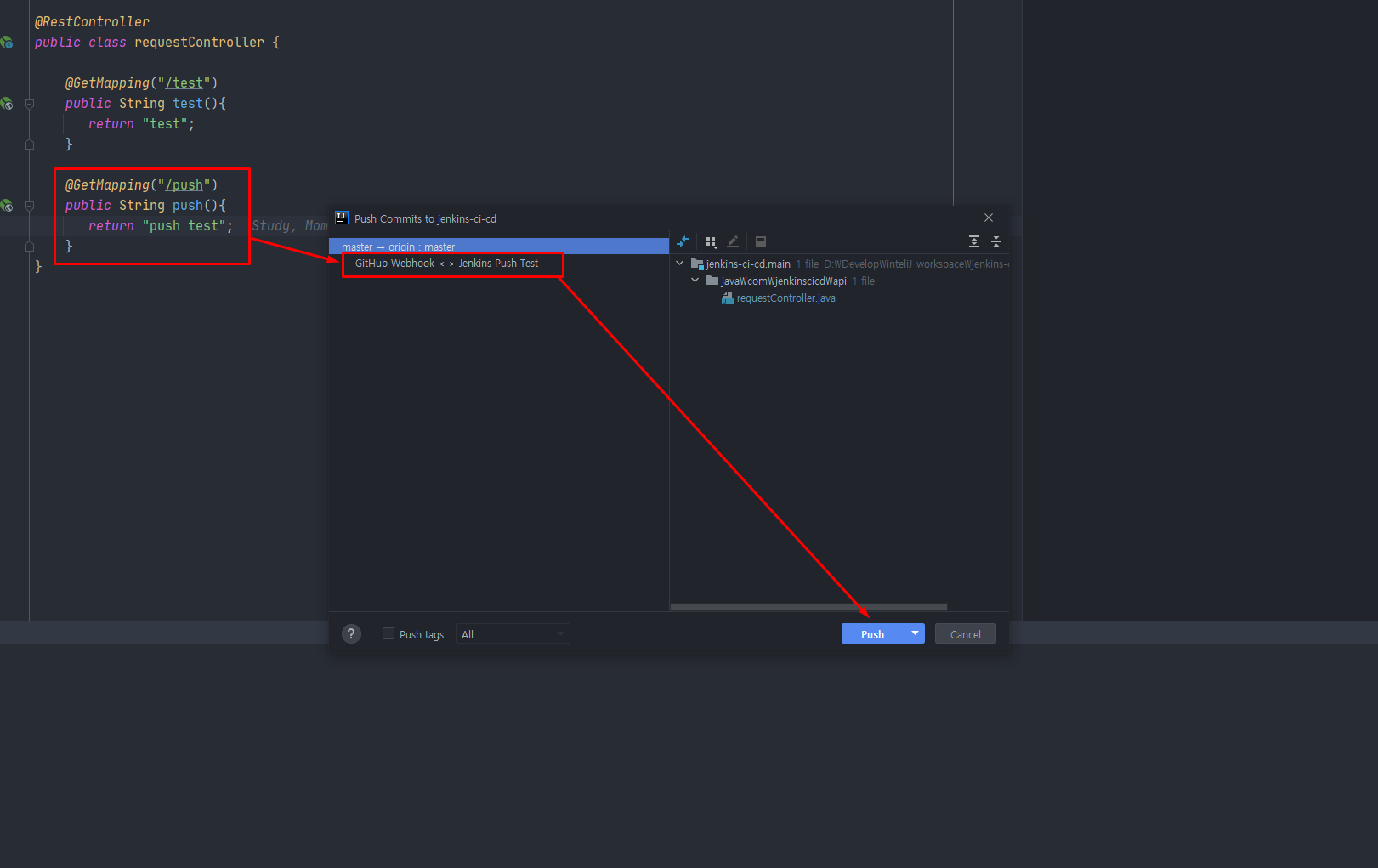The width and height of the screenshot is (1378, 868).
Task: Select requestController.java in the file tree
Action: [785, 298]
